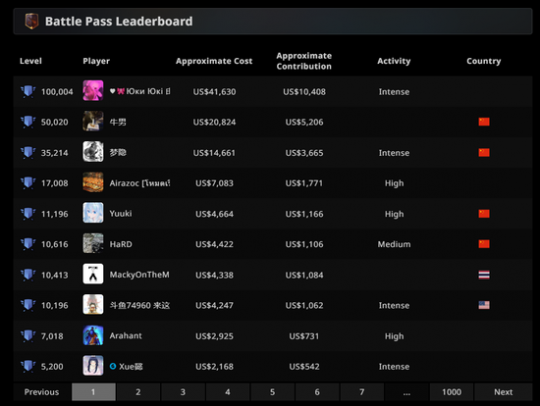Open avatar of player at level 35,214
This screenshot has width=540, height=406.
(x=93, y=152)
